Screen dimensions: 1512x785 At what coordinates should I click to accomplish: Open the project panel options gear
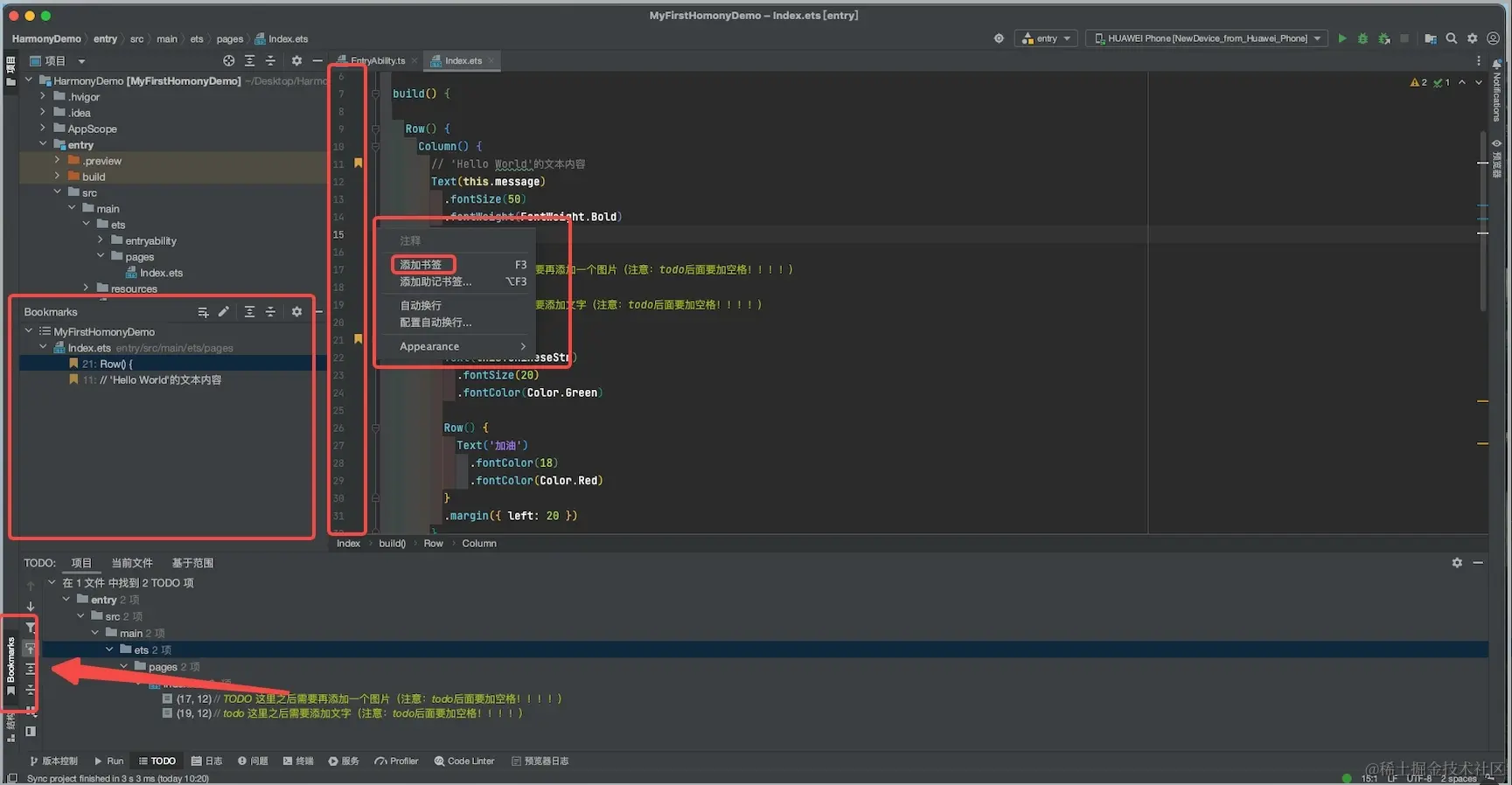(x=296, y=61)
